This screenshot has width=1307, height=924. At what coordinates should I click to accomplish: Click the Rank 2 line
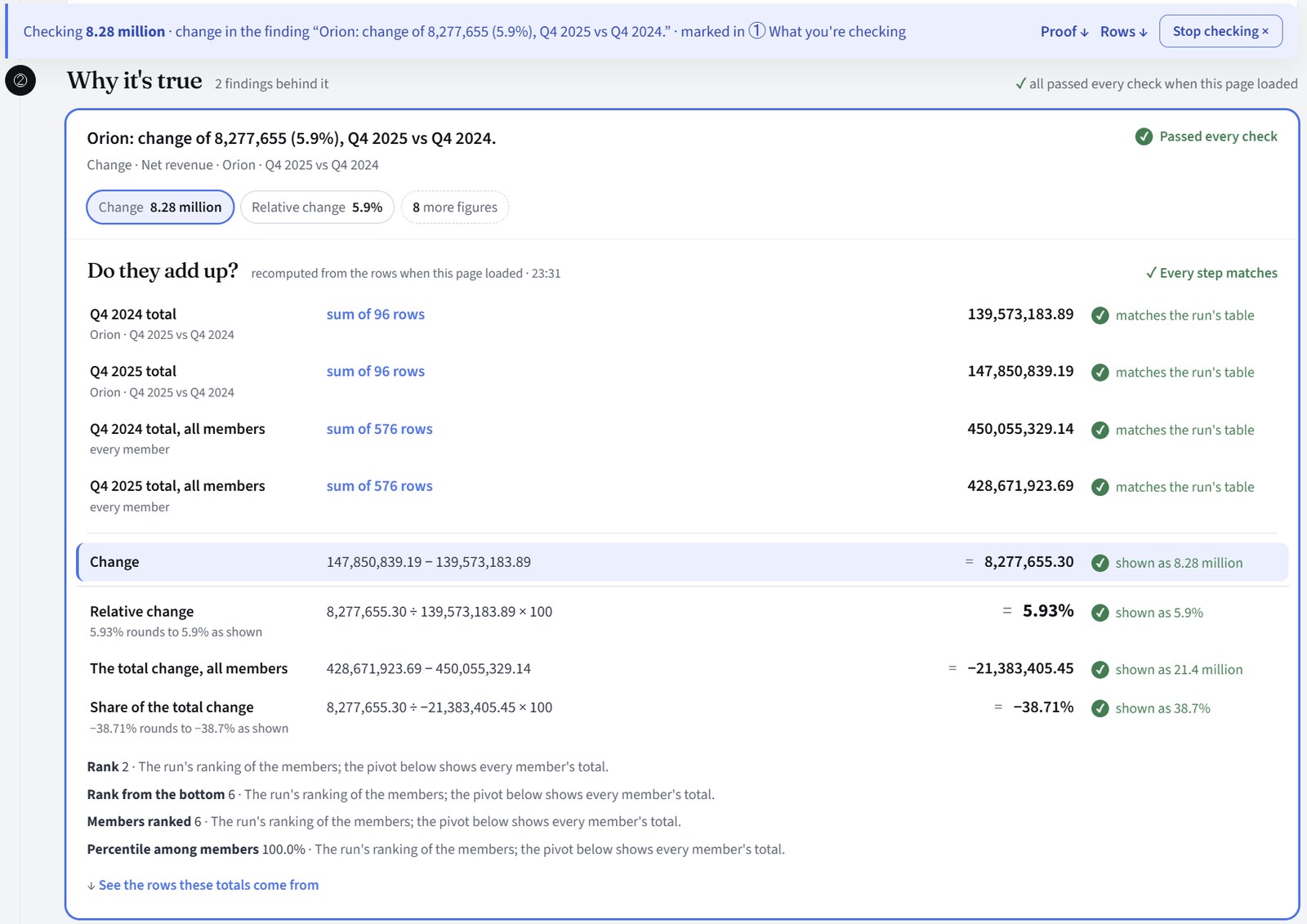pos(348,767)
